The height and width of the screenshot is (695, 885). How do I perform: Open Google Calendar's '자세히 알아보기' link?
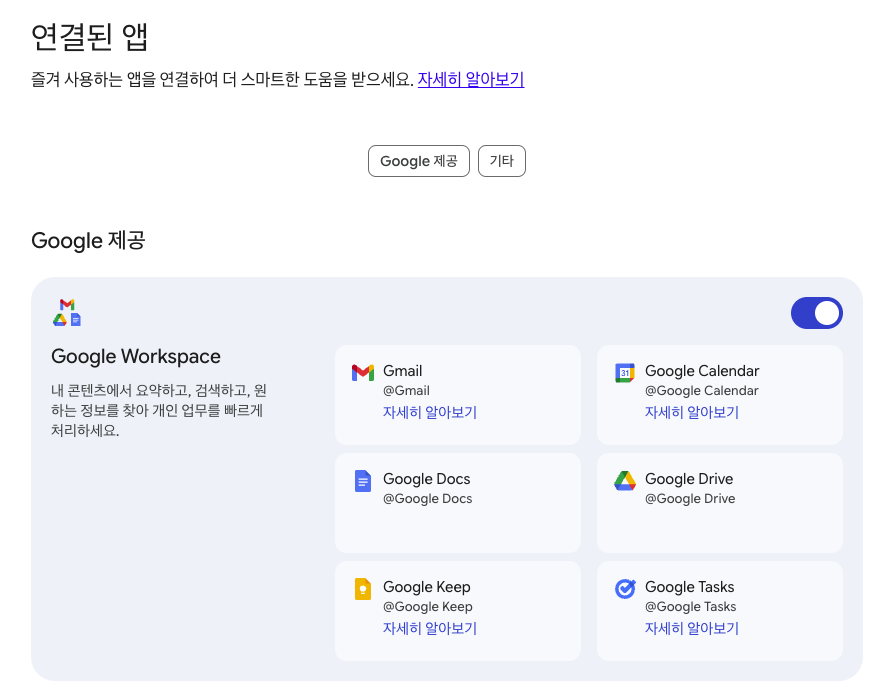tap(691, 412)
